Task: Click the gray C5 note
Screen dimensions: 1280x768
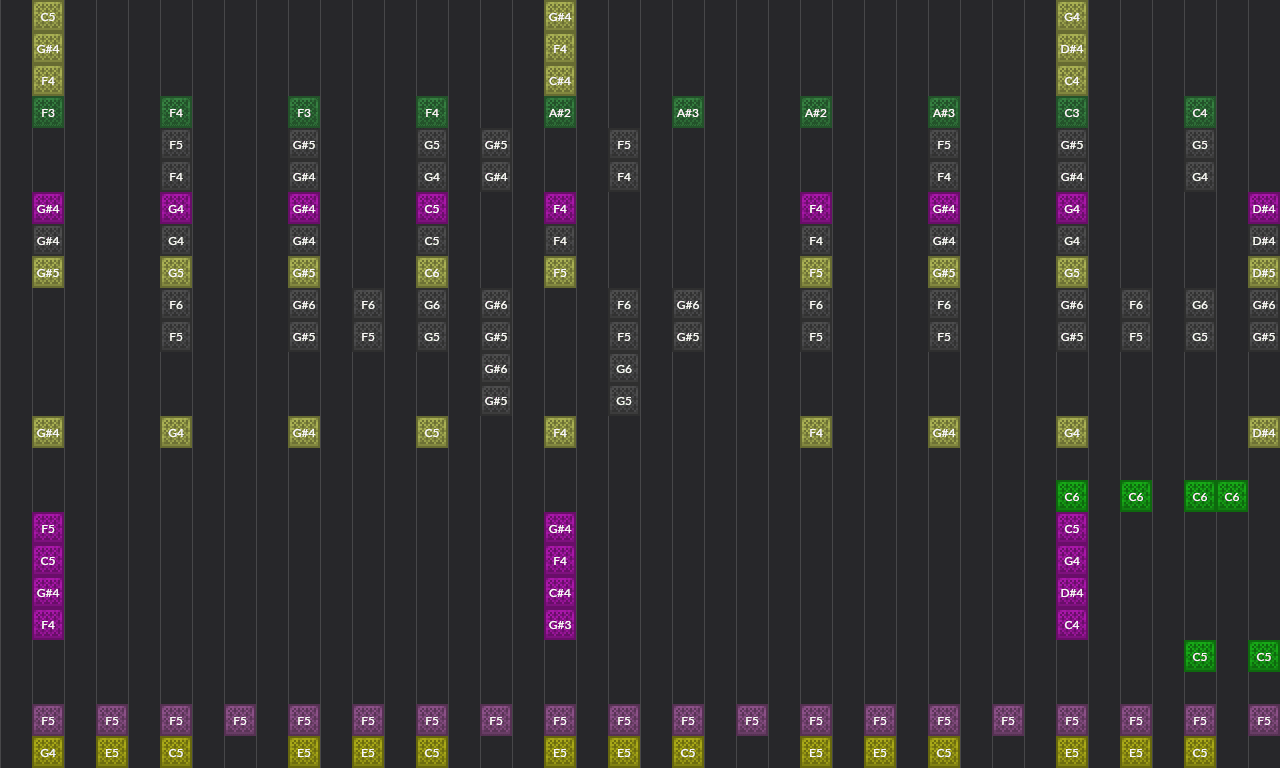Action: click(432, 241)
